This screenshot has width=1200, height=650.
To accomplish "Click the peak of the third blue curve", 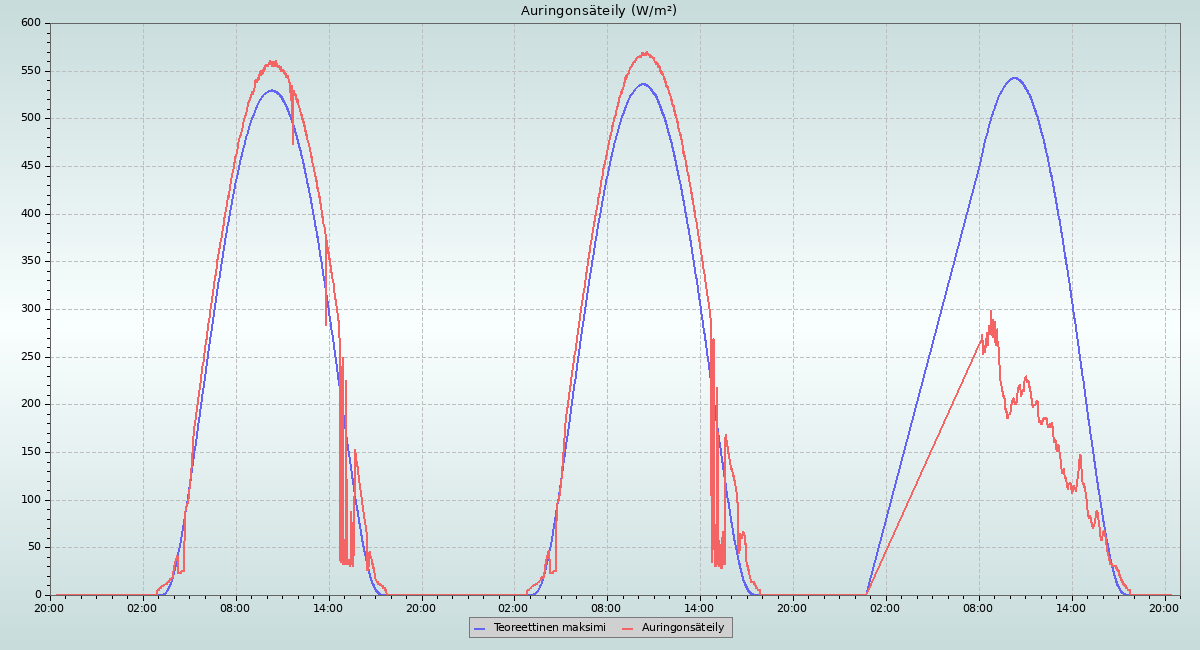I will pyautogui.click(x=1014, y=78).
